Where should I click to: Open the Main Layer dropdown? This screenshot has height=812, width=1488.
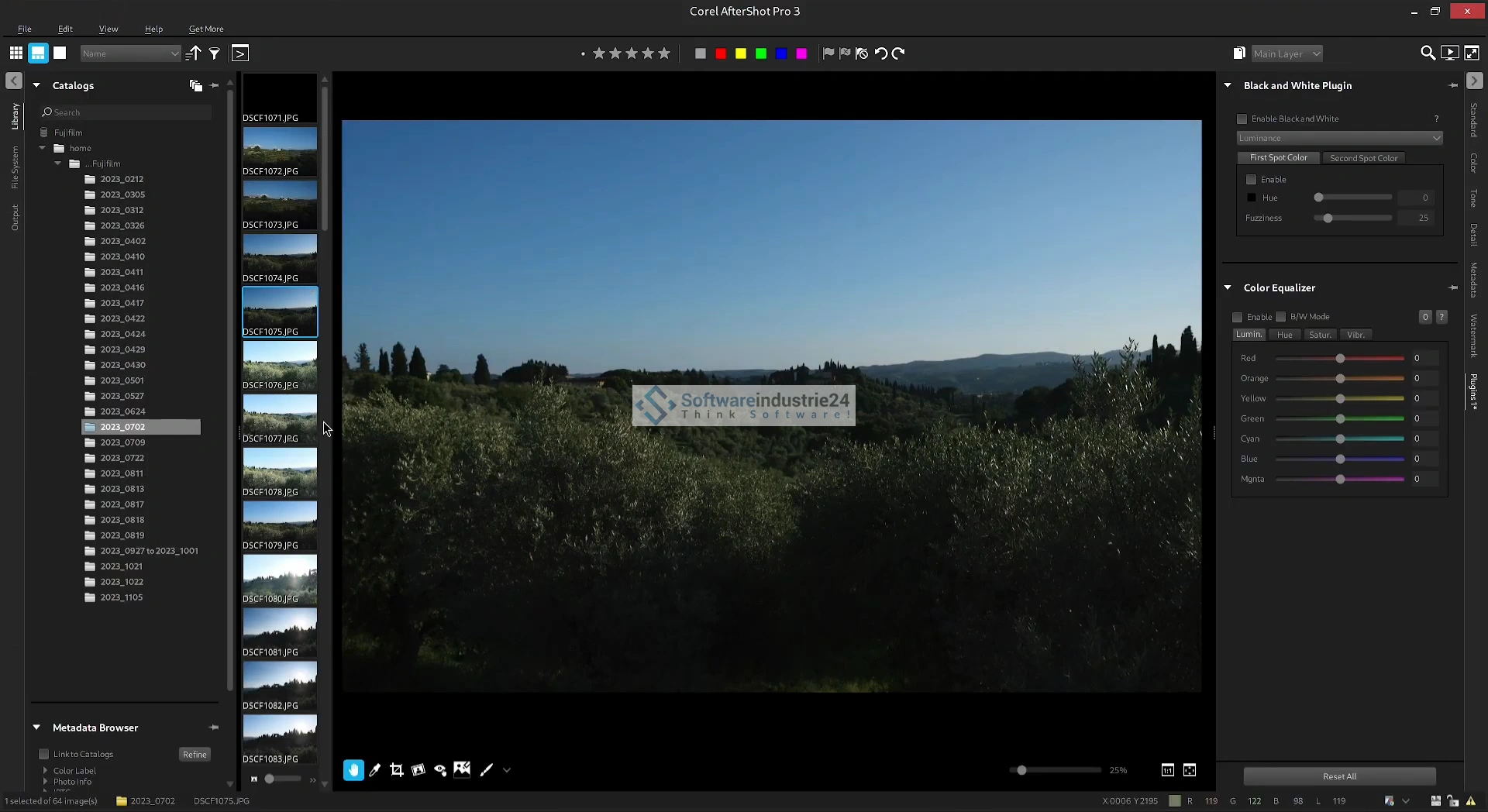1286,53
